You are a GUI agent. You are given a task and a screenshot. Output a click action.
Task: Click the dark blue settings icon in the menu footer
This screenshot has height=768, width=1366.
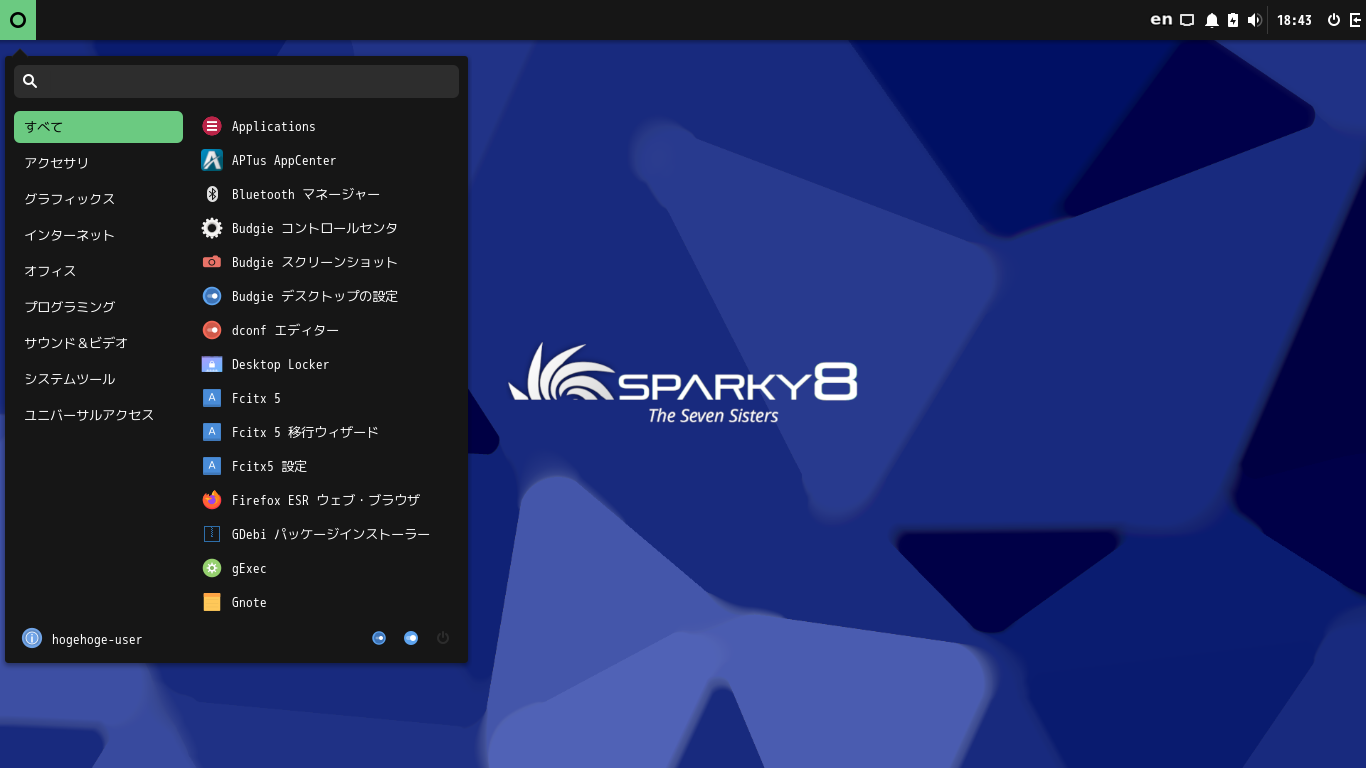pyautogui.click(x=379, y=638)
